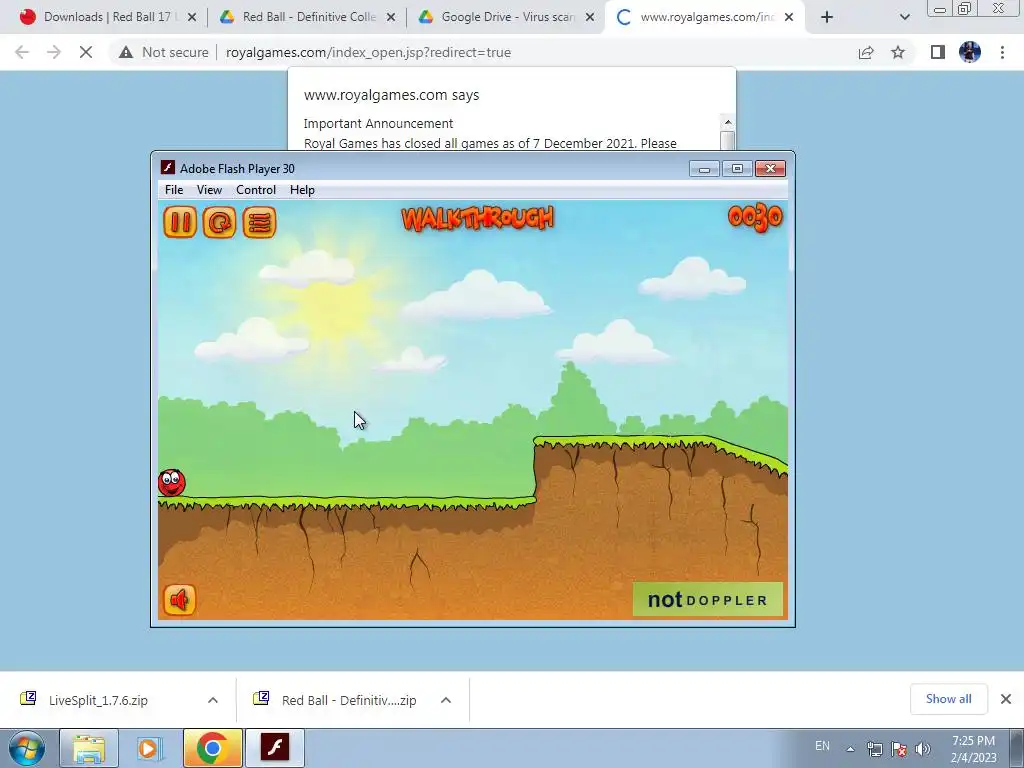Bookmark this page with the star icon
Screen dimensions: 1024x768
point(898,52)
